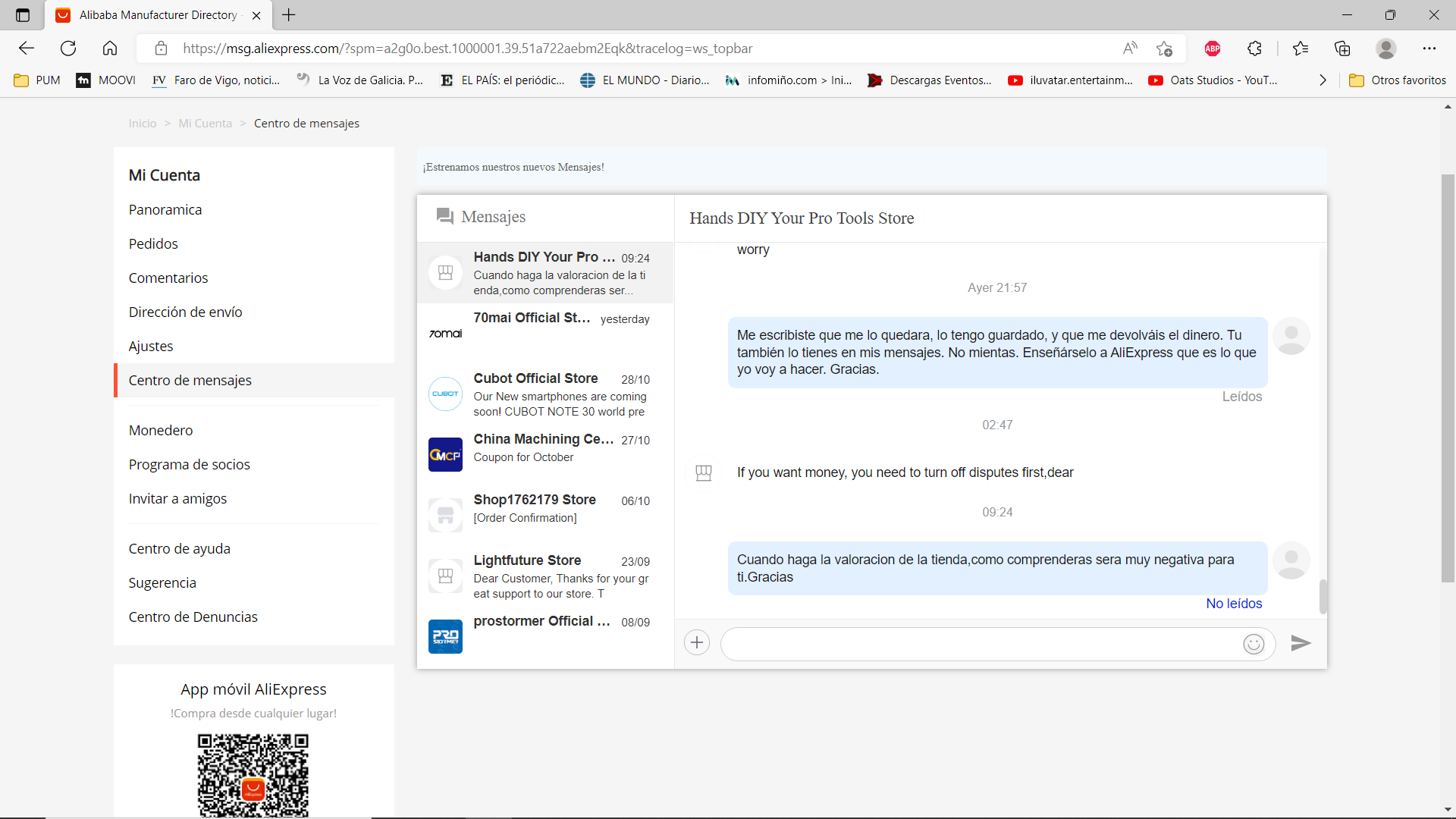This screenshot has height=819, width=1456.
Task: Click the chat conversation scrollbar thumb
Action: (1323, 597)
